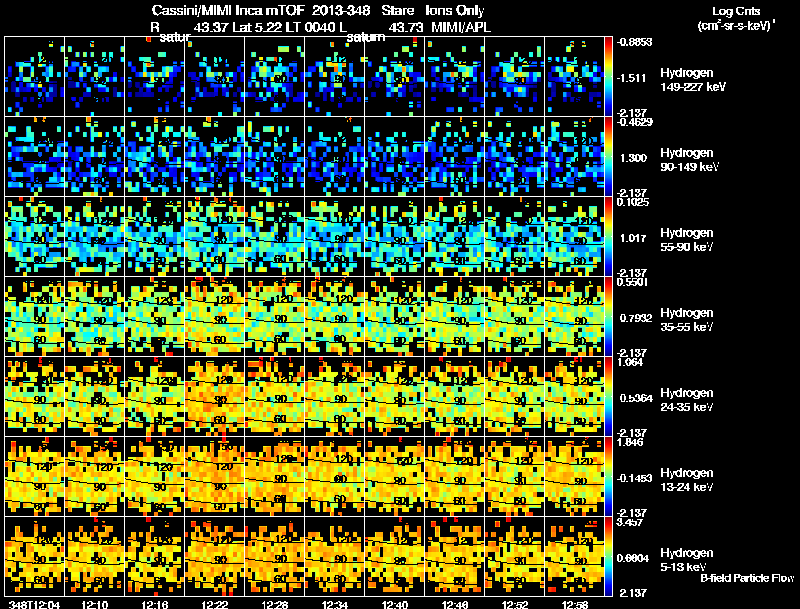This screenshot has height=609, width=800.
Task: Select the '12:22' time label
Action: pos(215,605)
